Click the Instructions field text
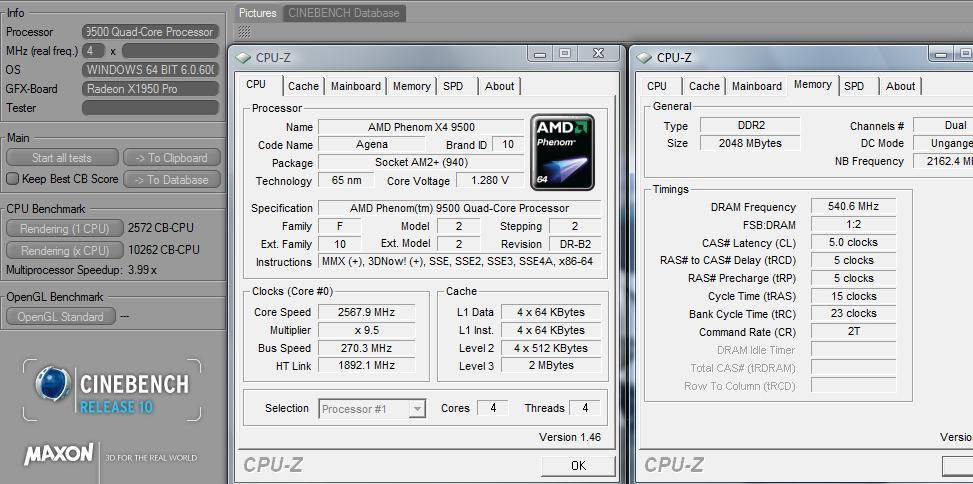 click(459, 262)
